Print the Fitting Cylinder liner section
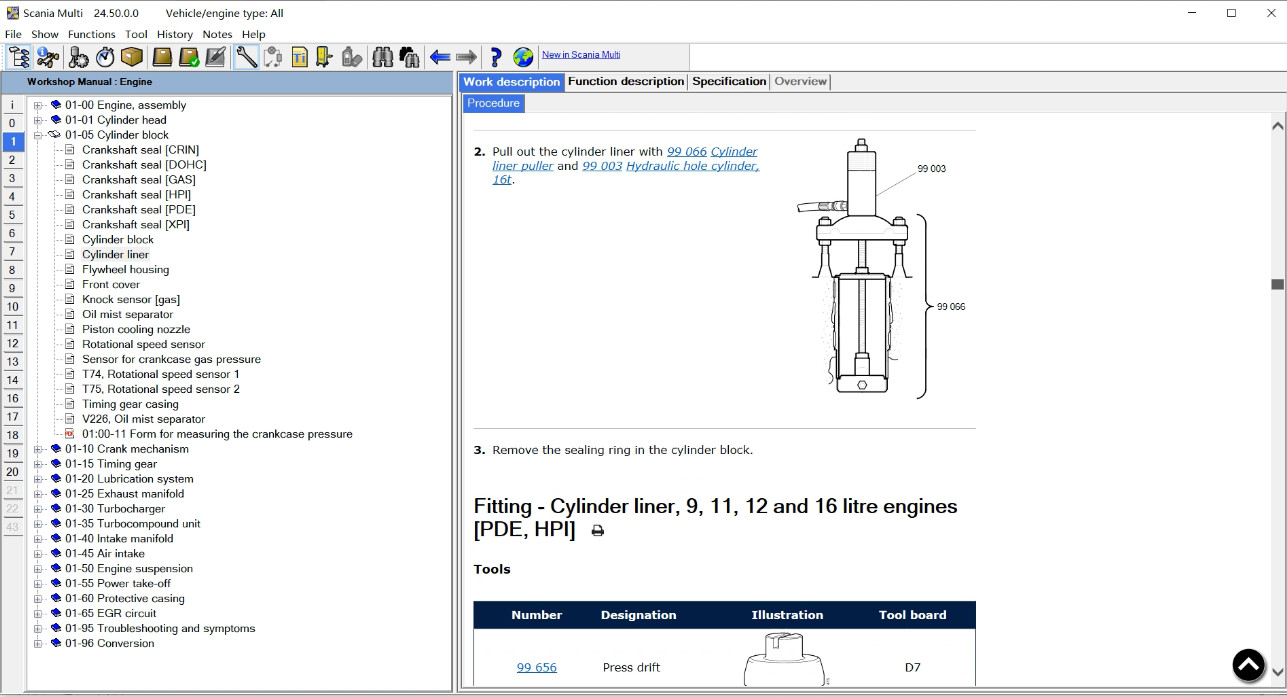 click(x=598, y=531)
